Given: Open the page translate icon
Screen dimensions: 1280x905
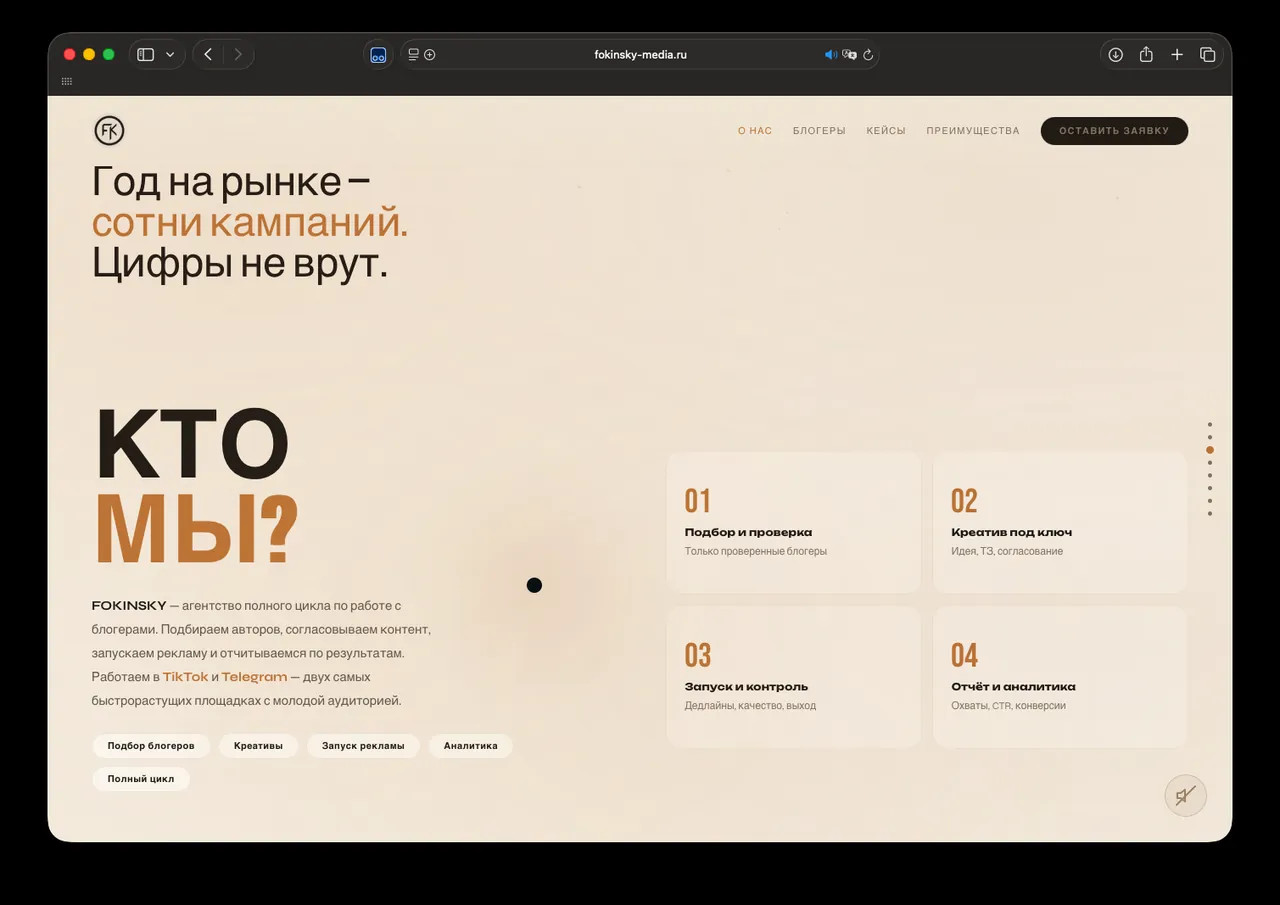Looking at the screenshot, I should pos(849,55).
